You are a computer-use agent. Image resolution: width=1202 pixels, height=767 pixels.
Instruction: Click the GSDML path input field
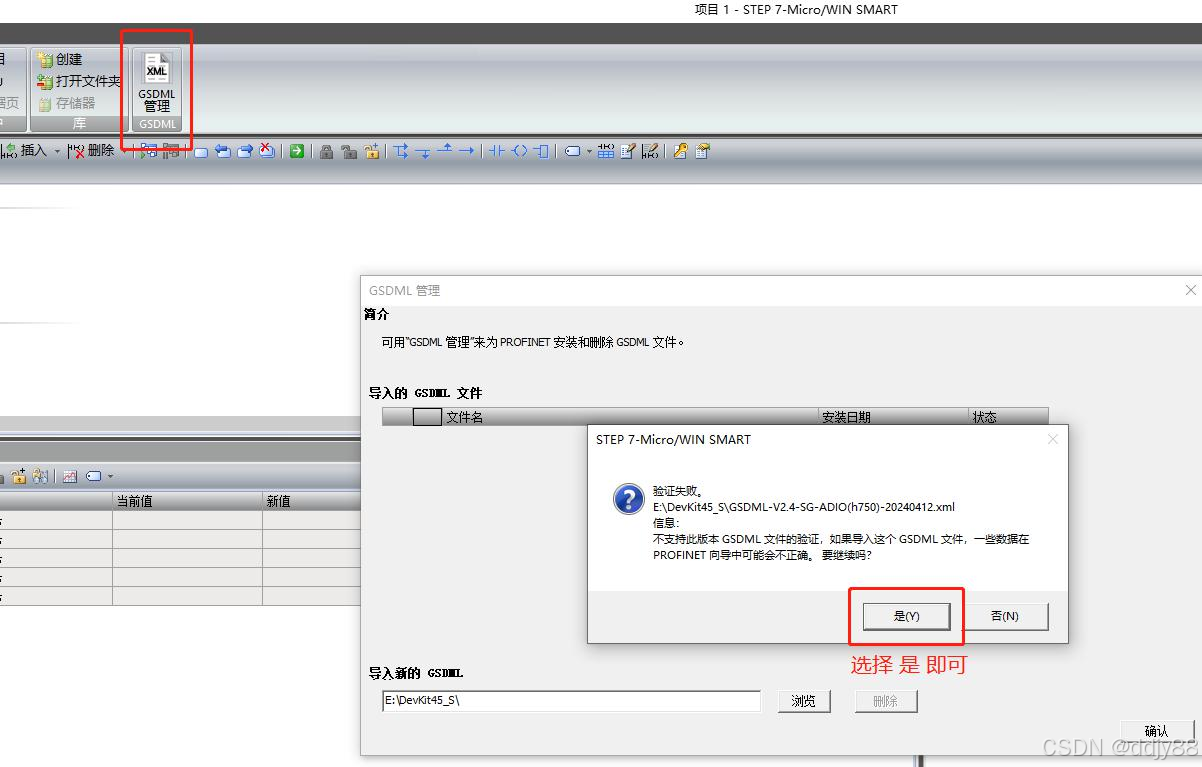click(571, 701)
